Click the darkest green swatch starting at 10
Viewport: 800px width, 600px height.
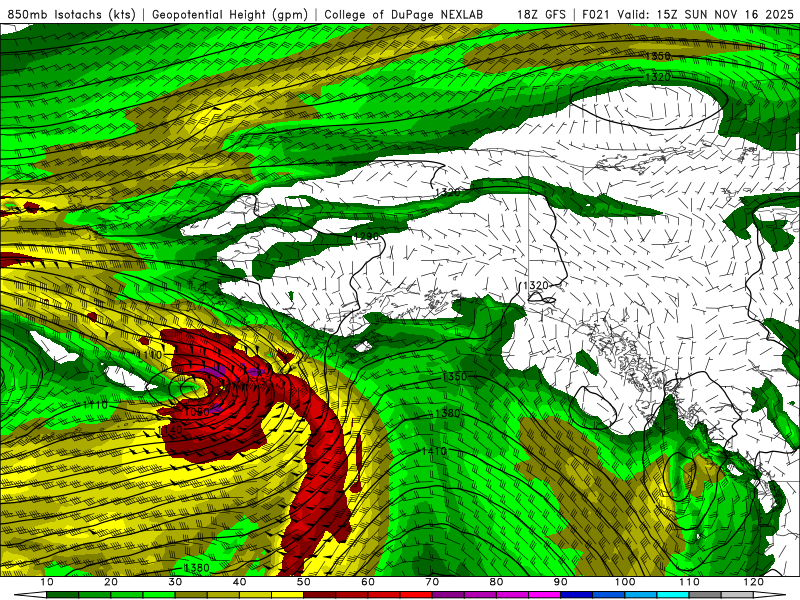(x=62, y=595)
